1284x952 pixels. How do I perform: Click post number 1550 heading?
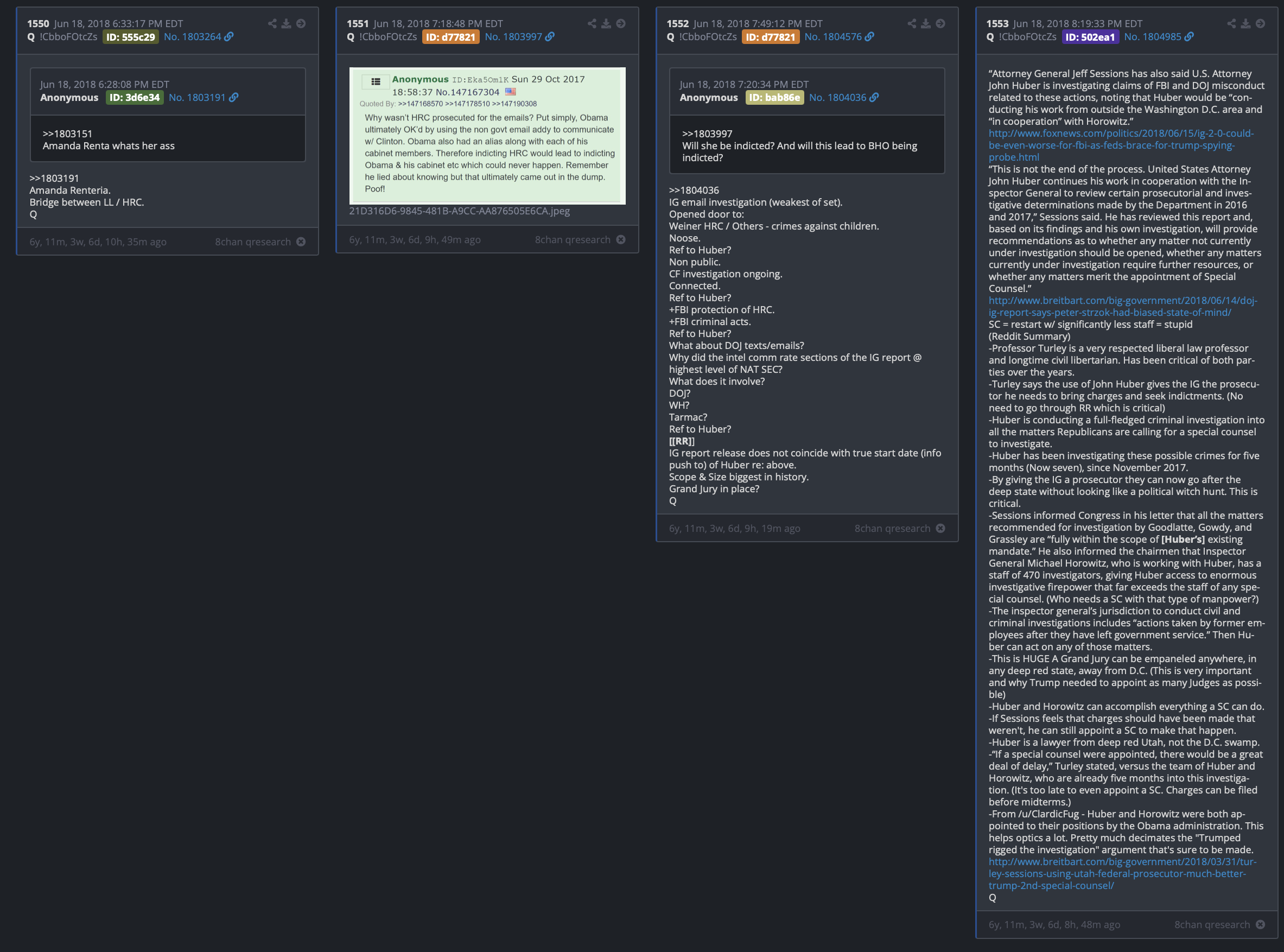(x=38, y=24)
